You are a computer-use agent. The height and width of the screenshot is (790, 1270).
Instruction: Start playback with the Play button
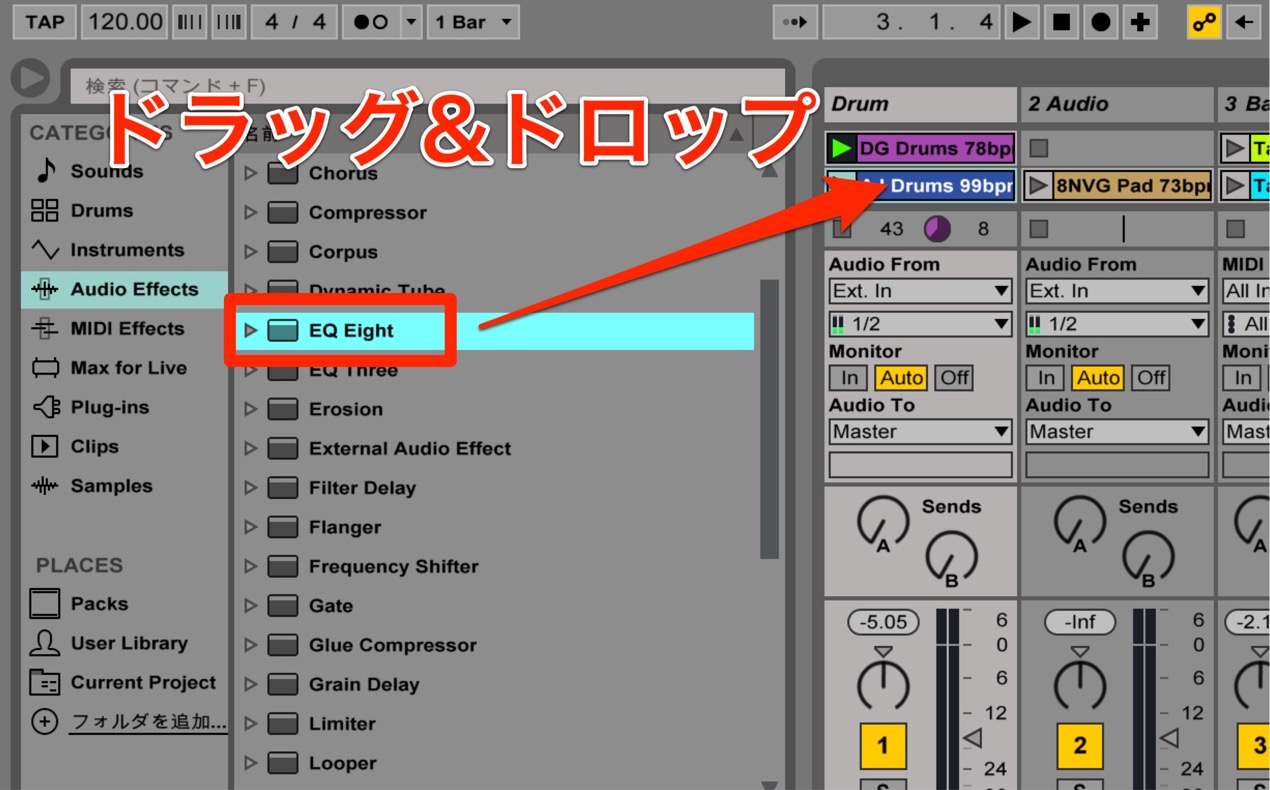click(1021, 22)
